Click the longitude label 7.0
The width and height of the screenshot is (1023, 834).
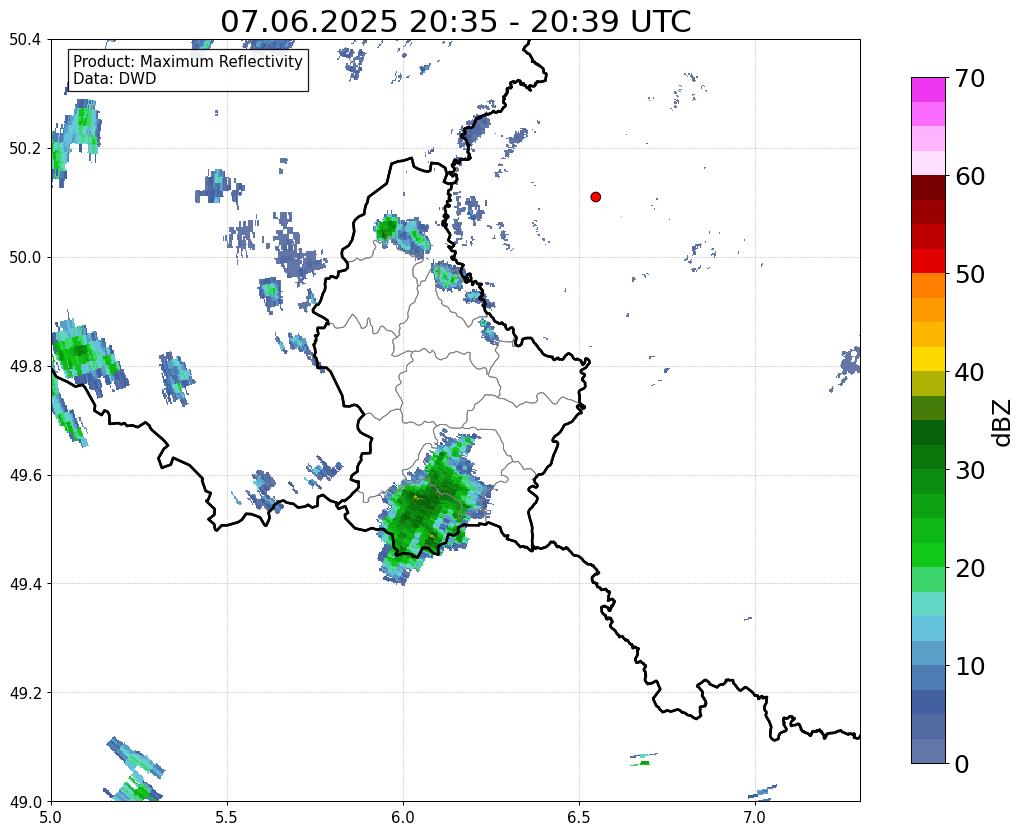tap(755, 817)
